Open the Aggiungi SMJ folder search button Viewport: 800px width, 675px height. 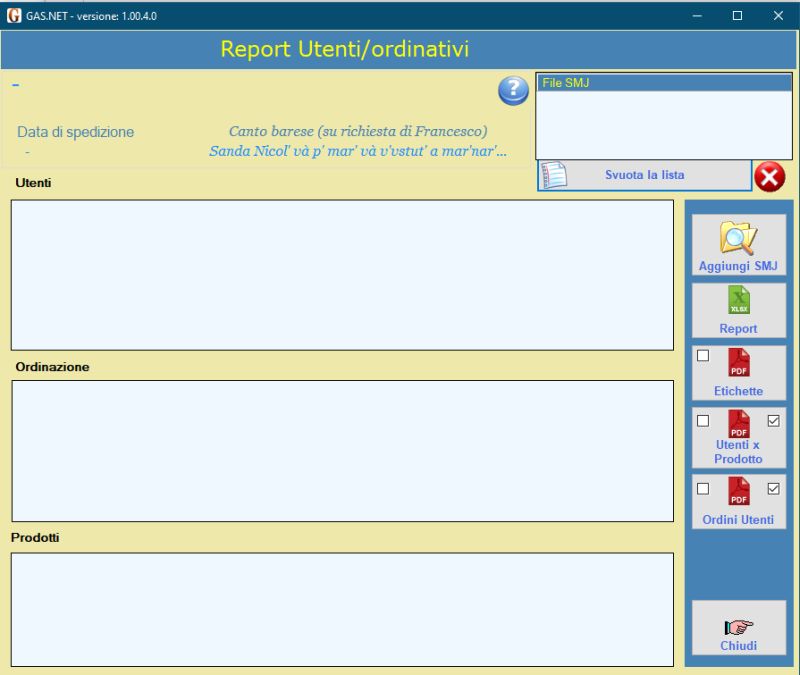tap(738, 245)
